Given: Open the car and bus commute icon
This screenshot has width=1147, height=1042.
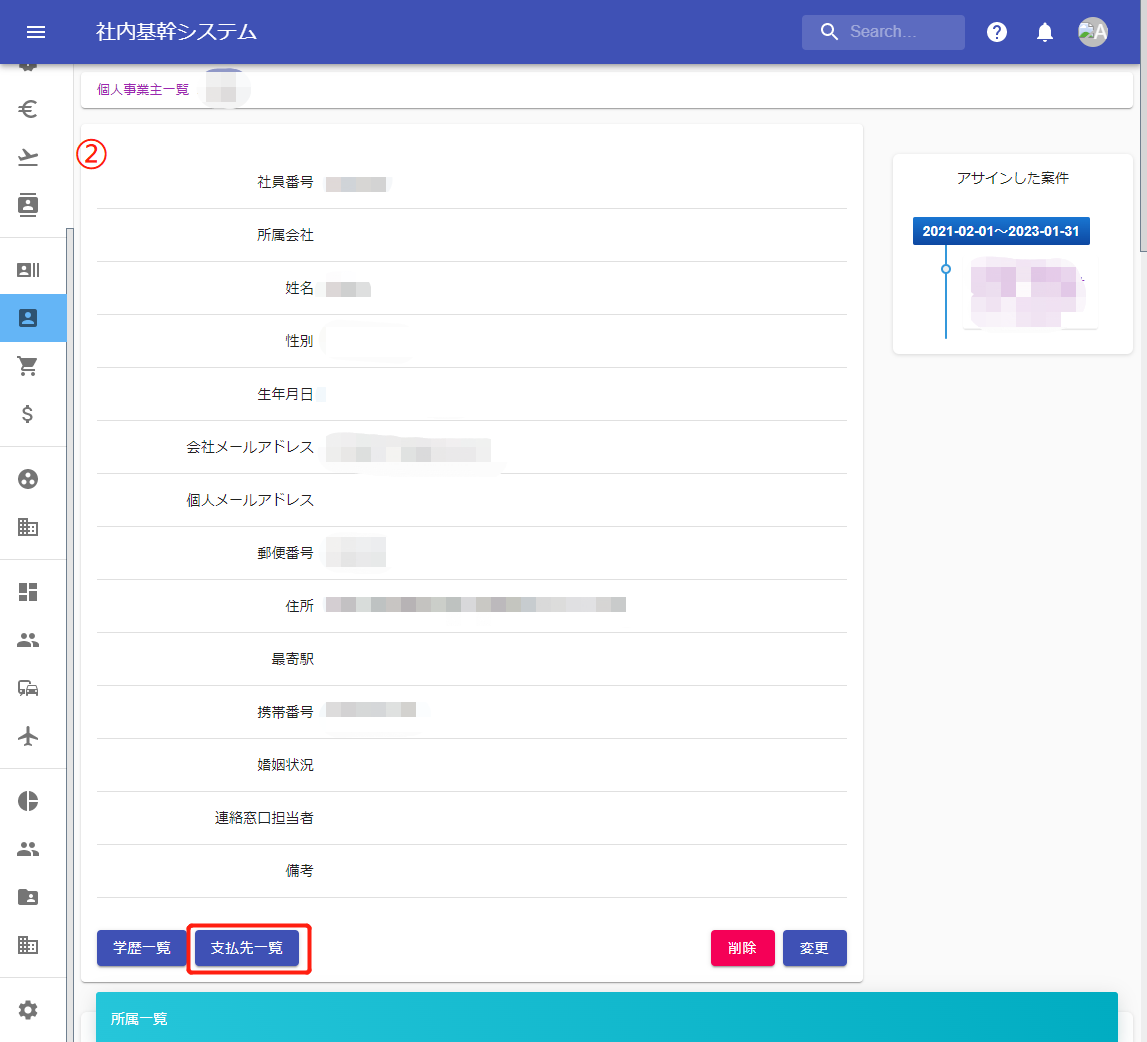Looking at the screenshot, I should 28,688.
